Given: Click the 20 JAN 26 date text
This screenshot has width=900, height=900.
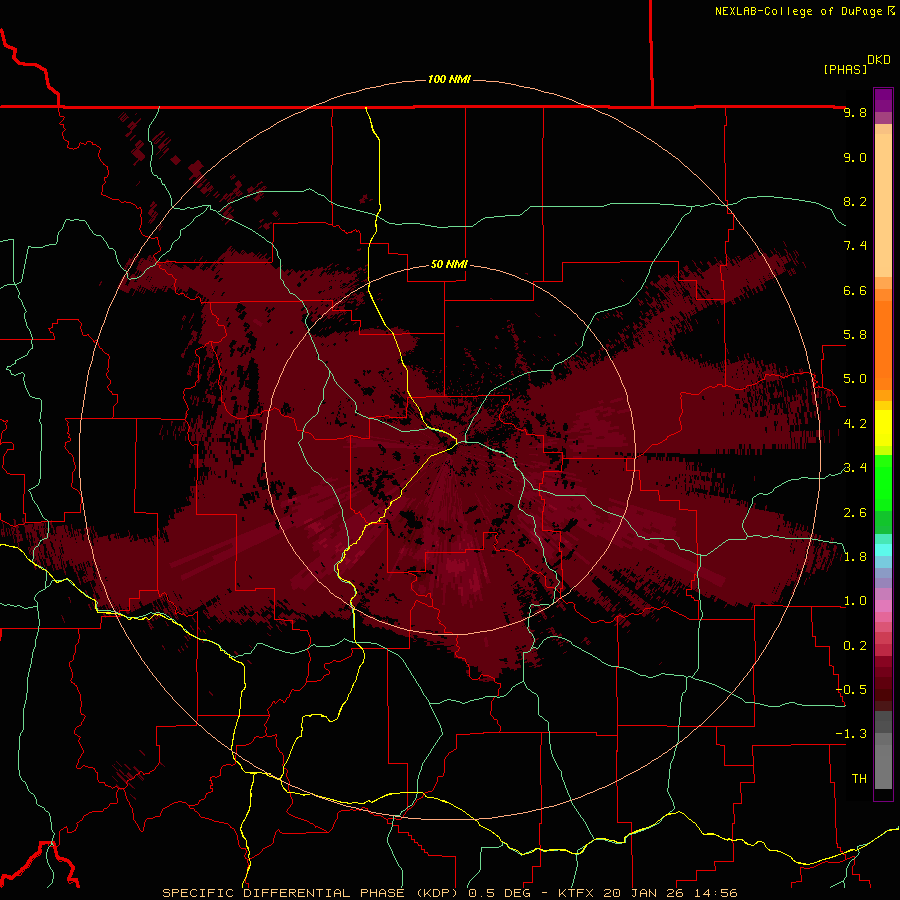Looking at the screenshot, I should coord(642,893).
